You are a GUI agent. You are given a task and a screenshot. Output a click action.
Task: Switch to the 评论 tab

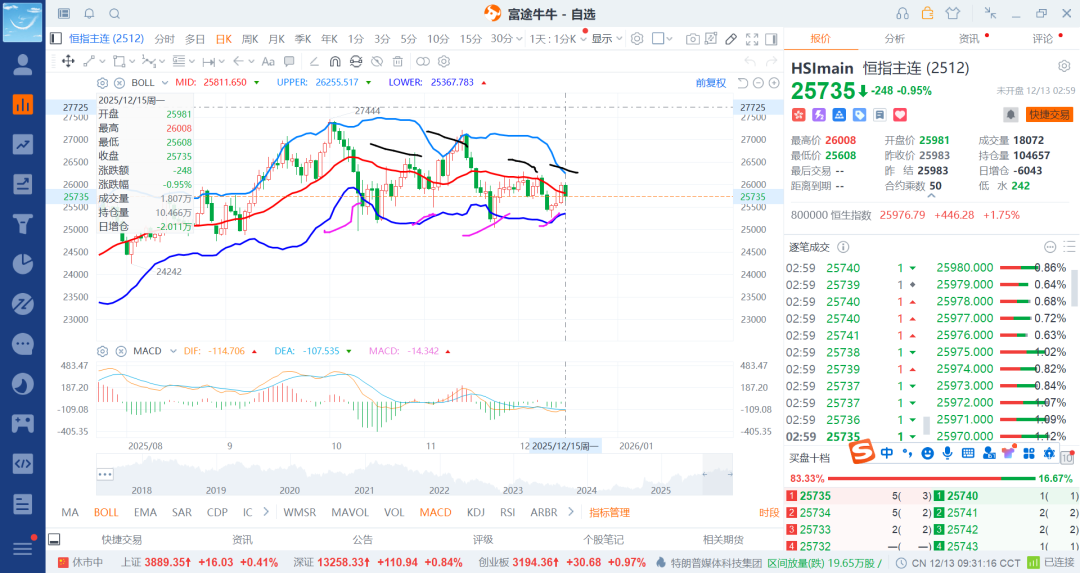(x=1043, y=39)
